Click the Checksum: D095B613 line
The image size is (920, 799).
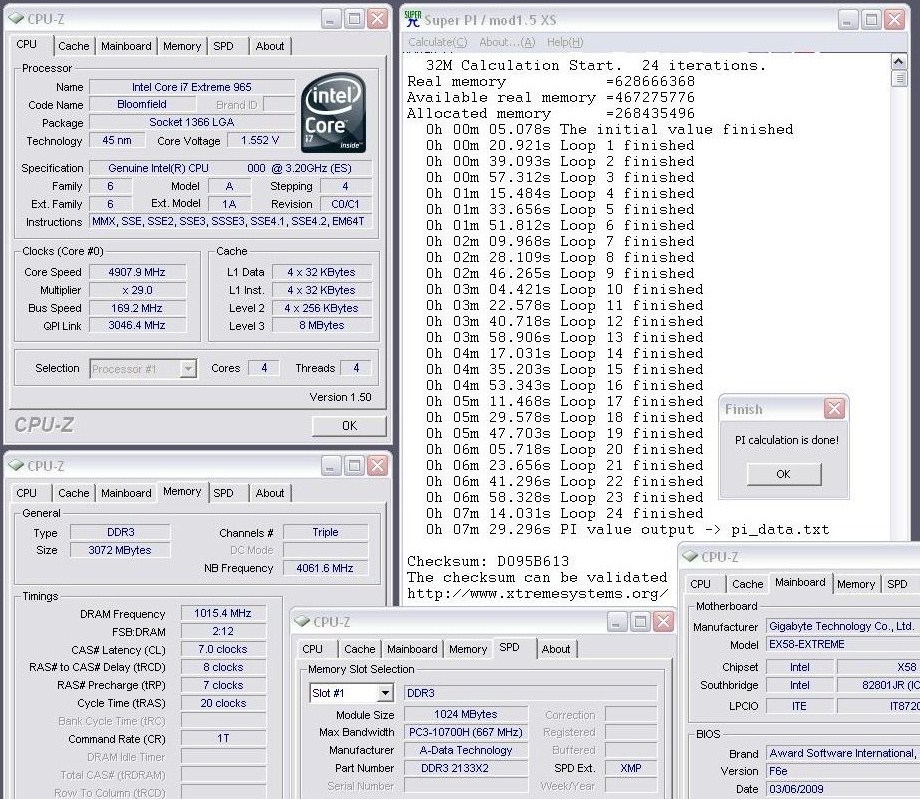coord(488,561)
